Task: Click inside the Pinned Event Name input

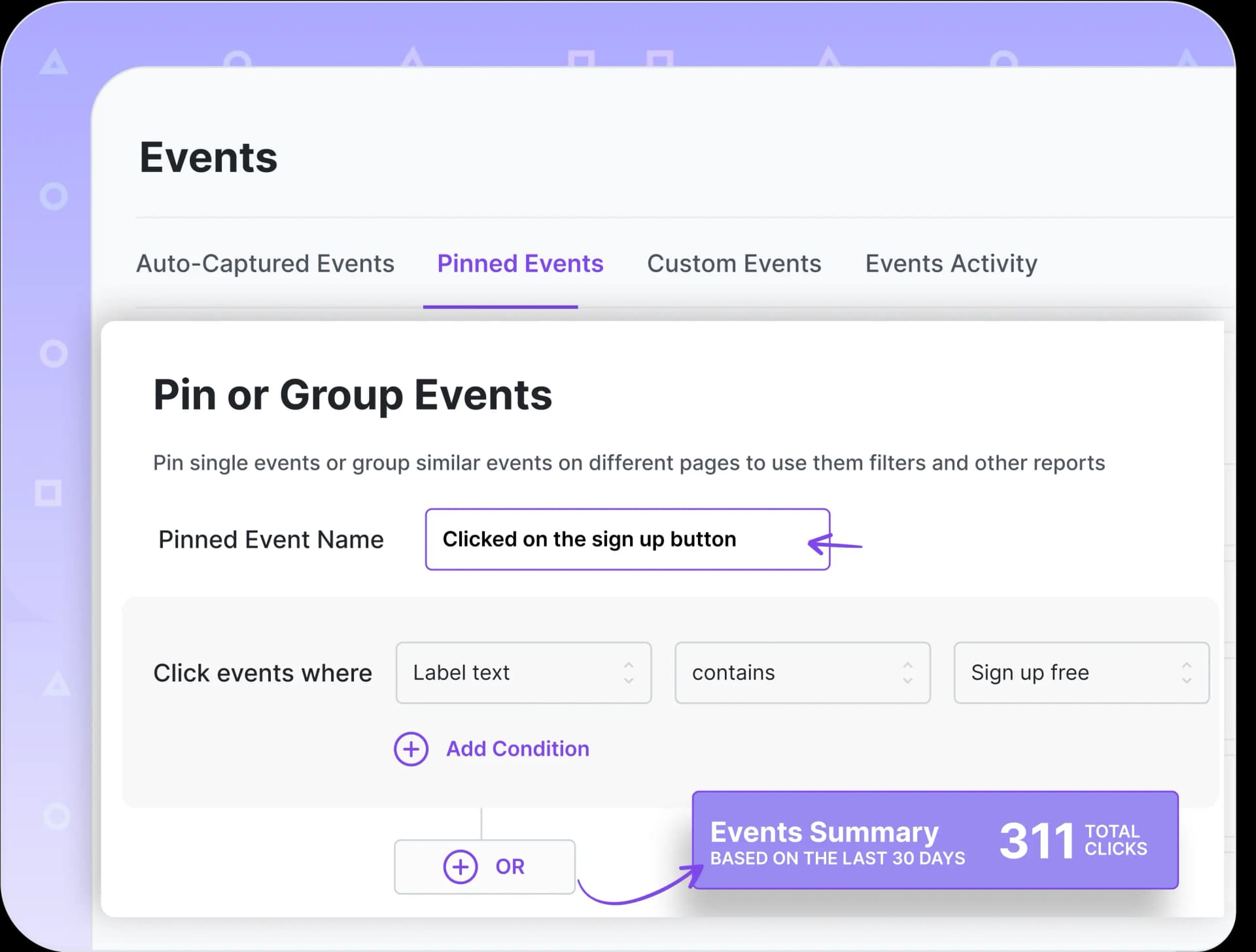Action: tap(627, 539)
